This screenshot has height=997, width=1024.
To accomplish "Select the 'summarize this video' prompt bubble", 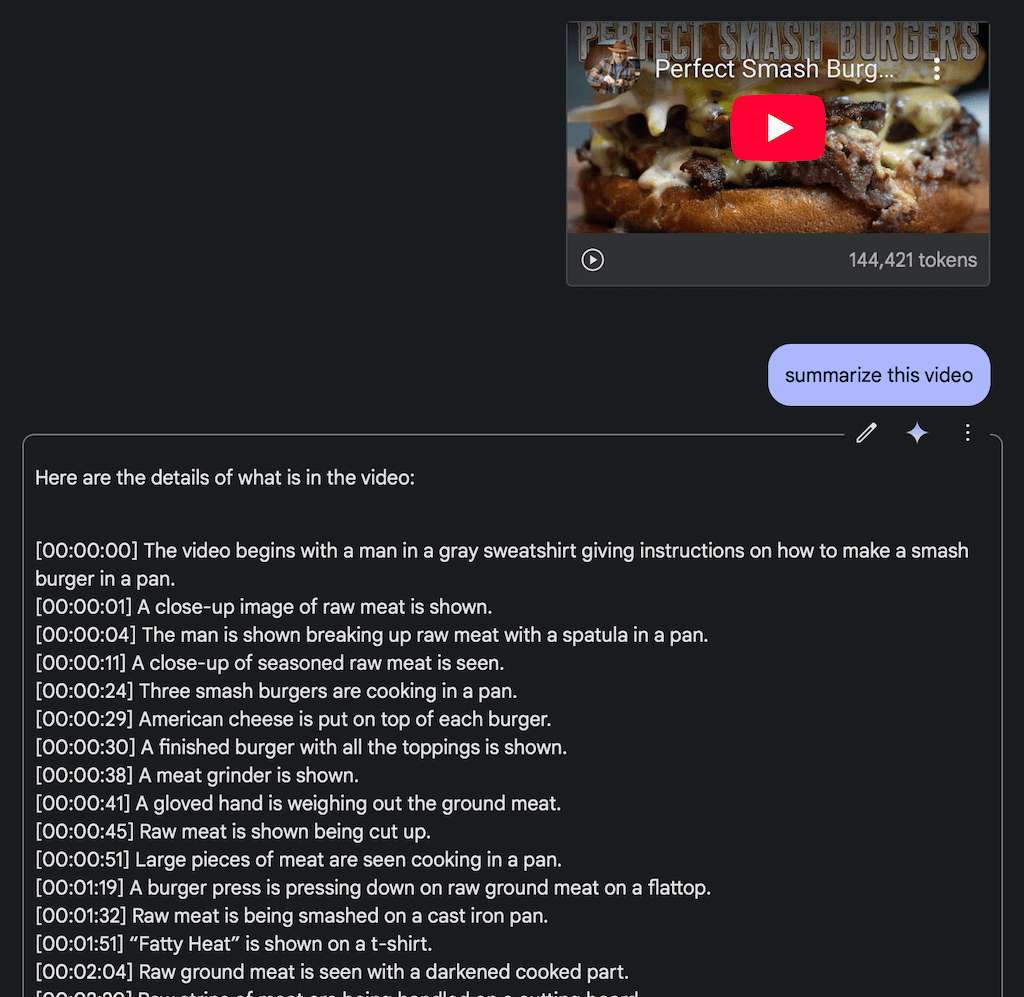I will [x=878, y=375].
